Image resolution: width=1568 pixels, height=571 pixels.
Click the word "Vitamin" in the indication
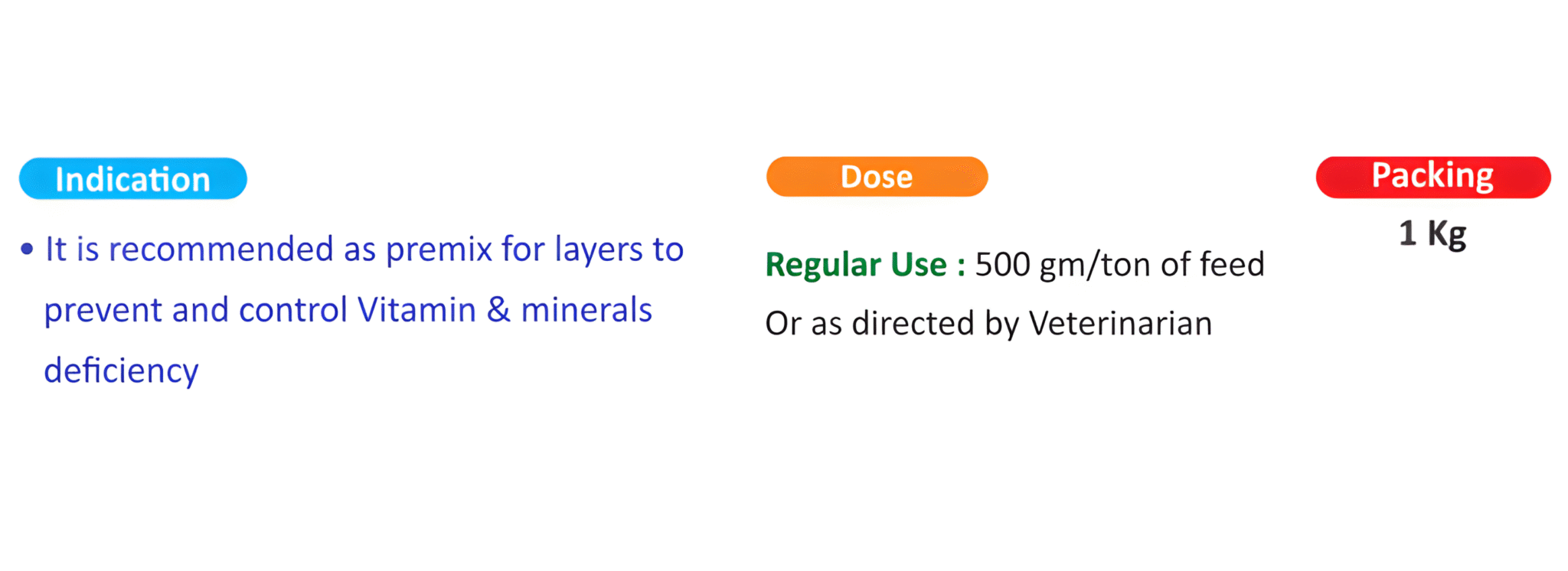(x=416, y=310)
